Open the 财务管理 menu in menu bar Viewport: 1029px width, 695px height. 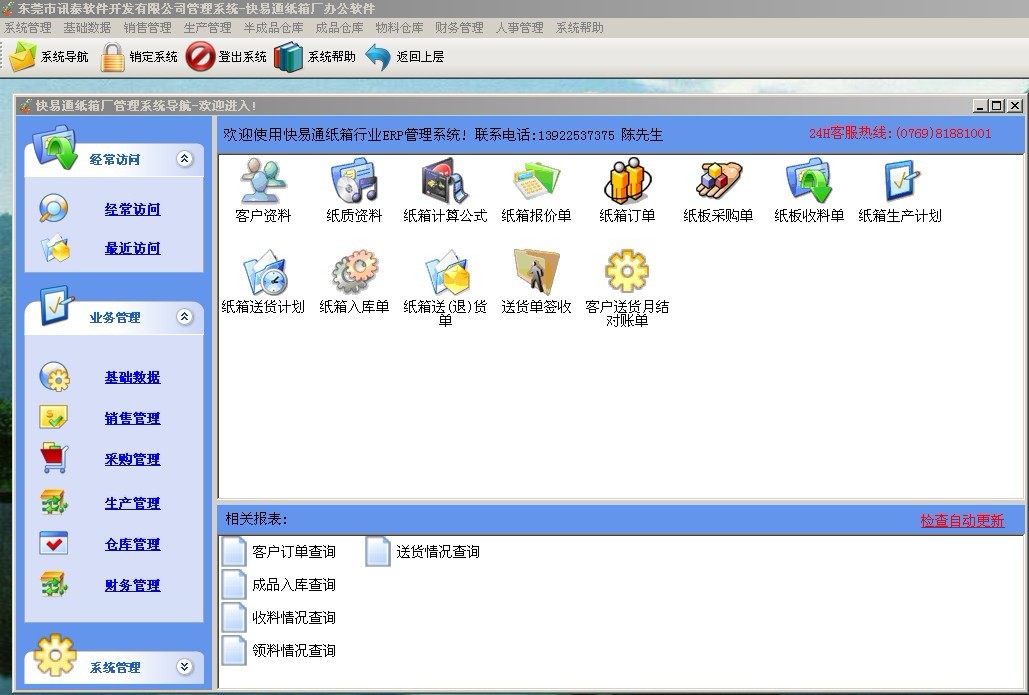[459, 28]
